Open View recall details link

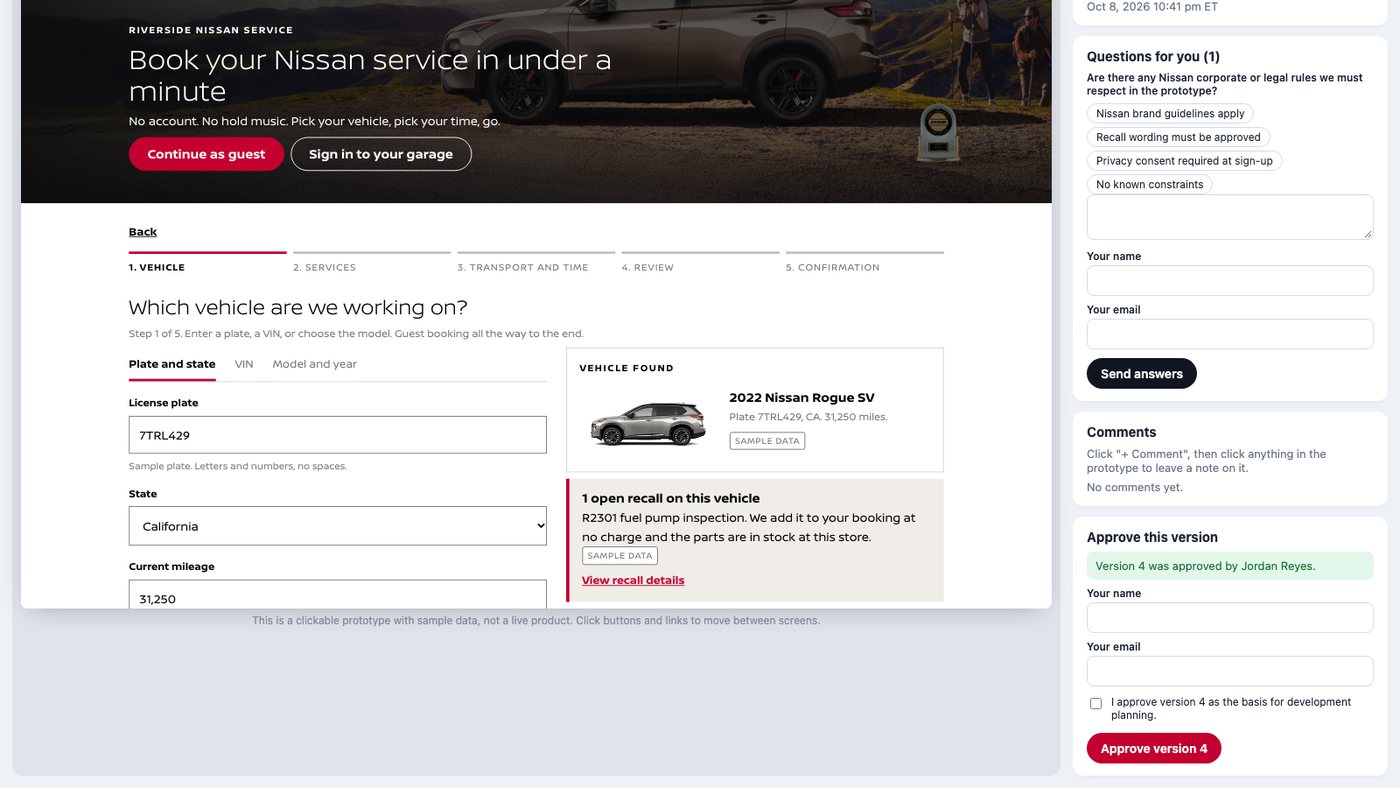click(x=633, y=580)
